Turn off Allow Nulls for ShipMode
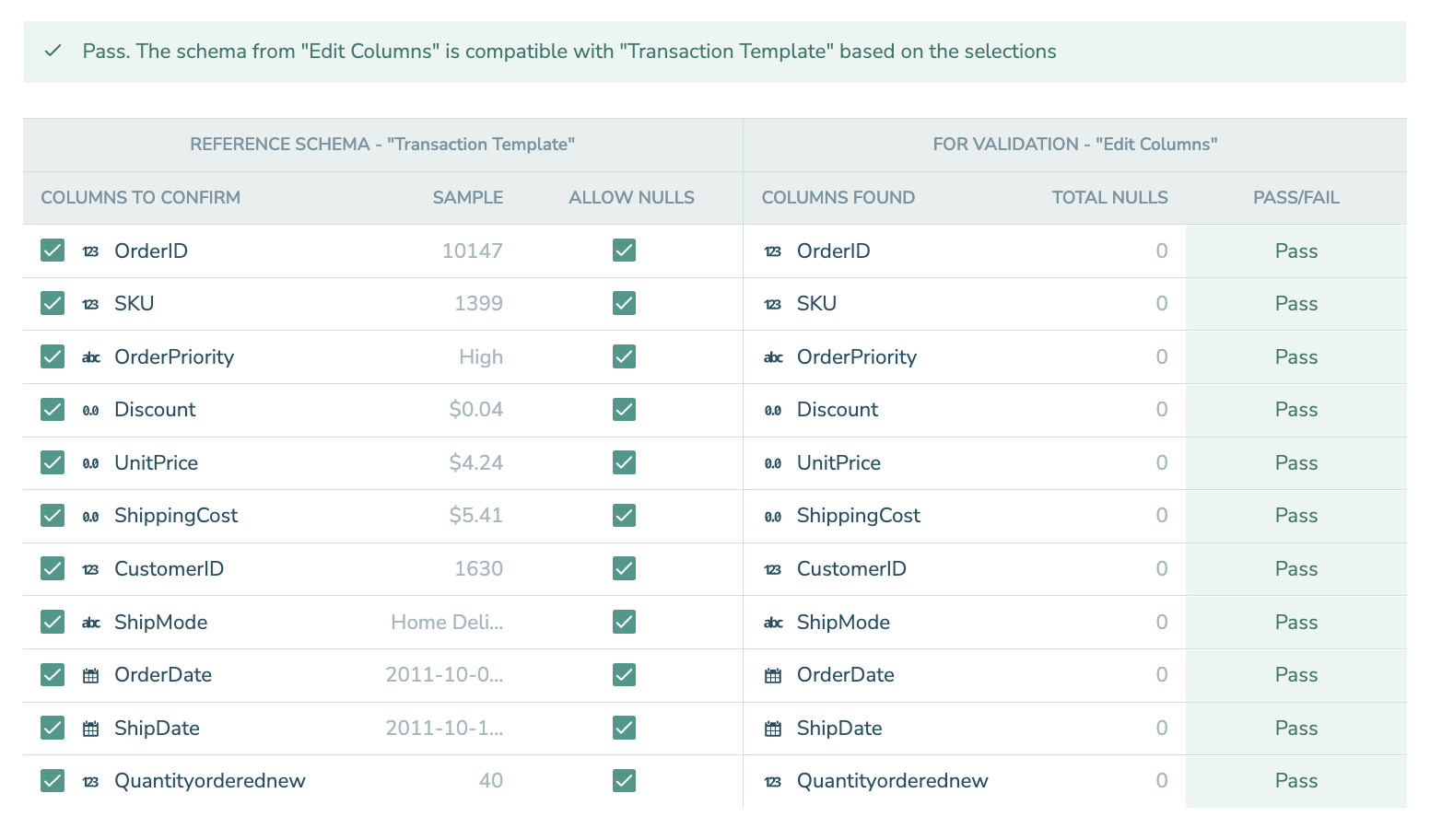 624,622
